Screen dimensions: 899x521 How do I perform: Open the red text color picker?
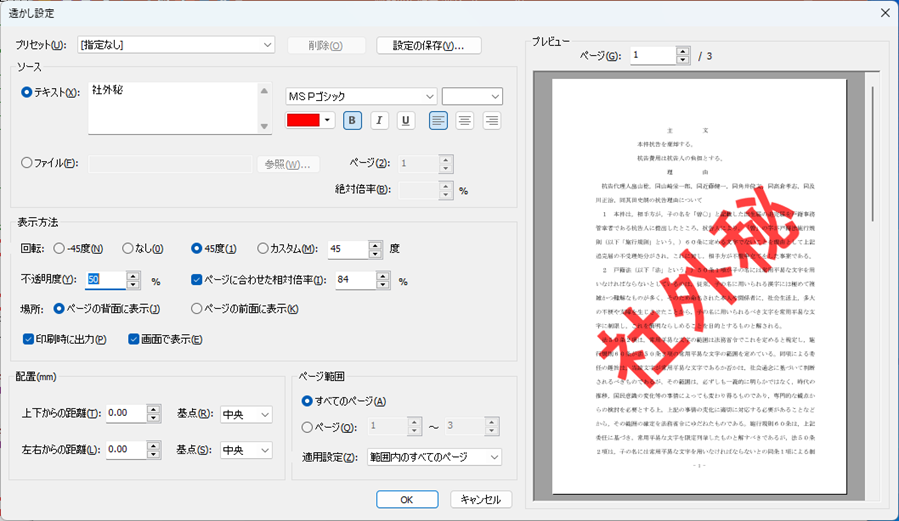tap(310, 121)
